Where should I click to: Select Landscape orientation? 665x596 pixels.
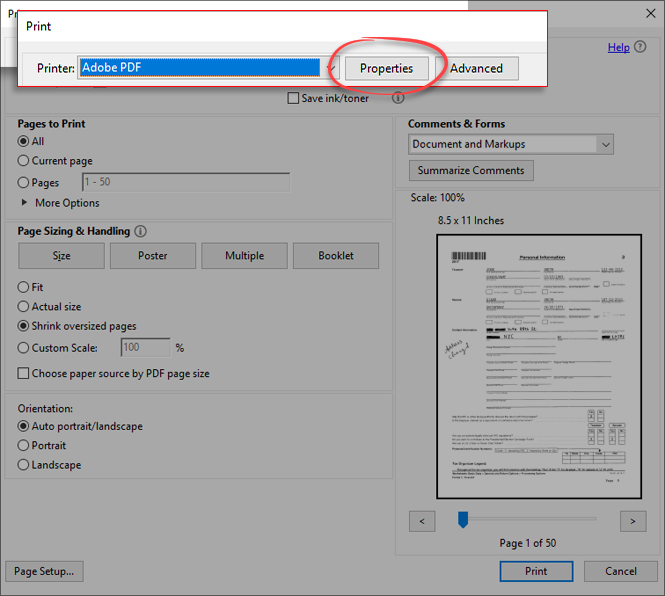coord(24,465)
